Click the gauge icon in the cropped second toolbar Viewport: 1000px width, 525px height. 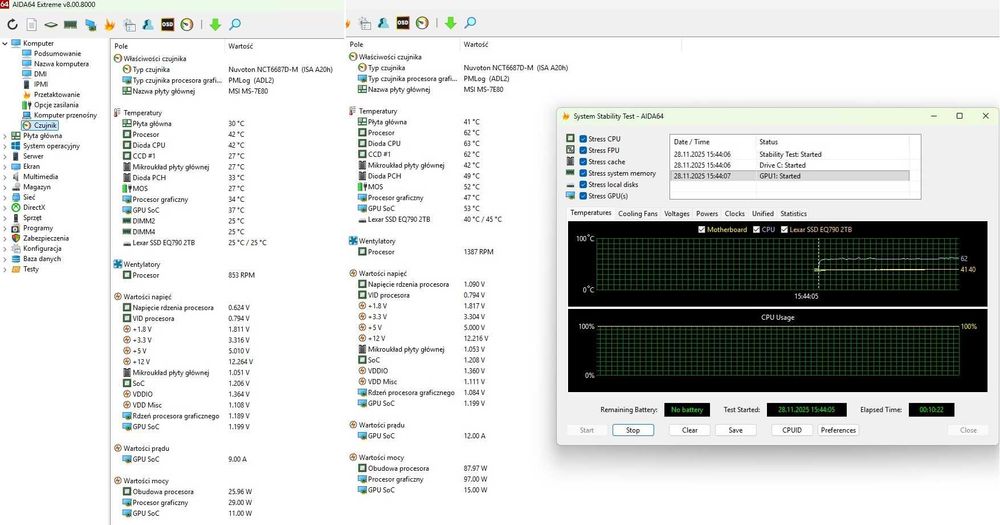422,23
